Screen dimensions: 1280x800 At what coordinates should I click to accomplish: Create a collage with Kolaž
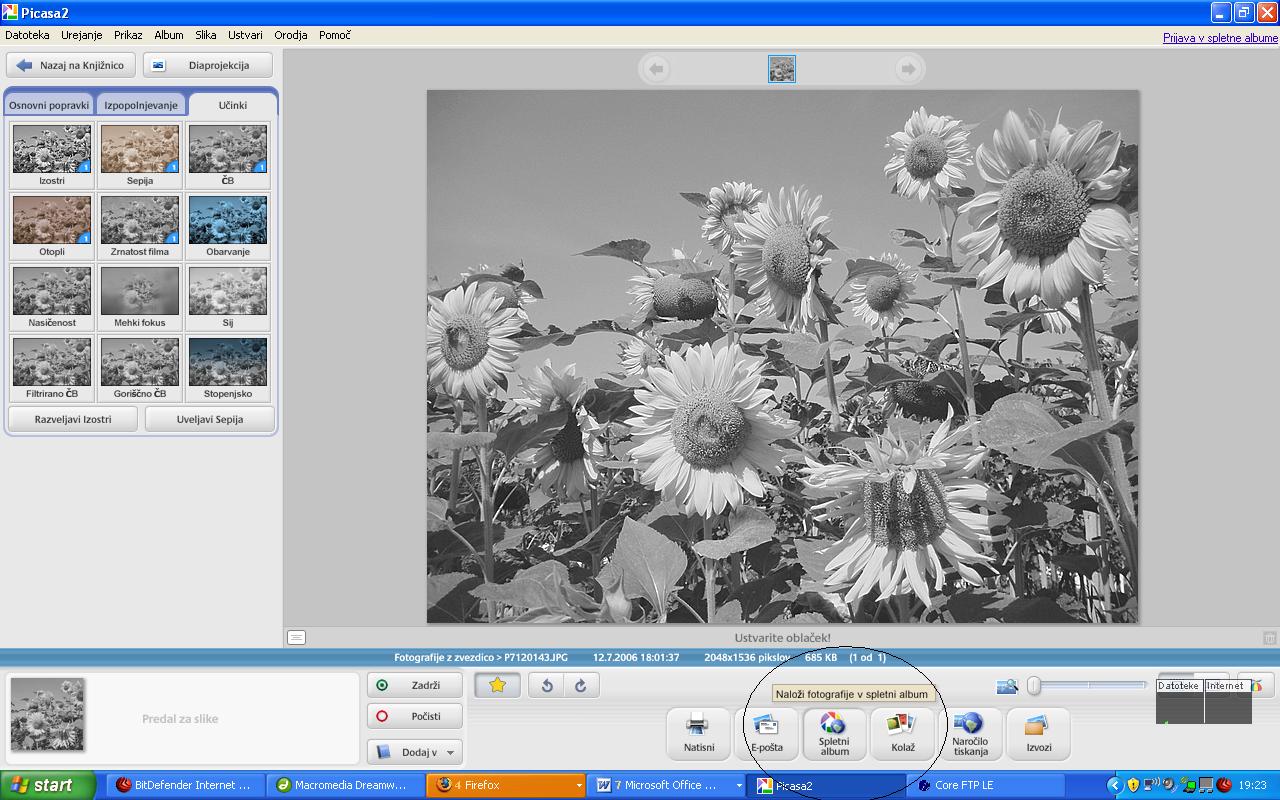point(902,733)
